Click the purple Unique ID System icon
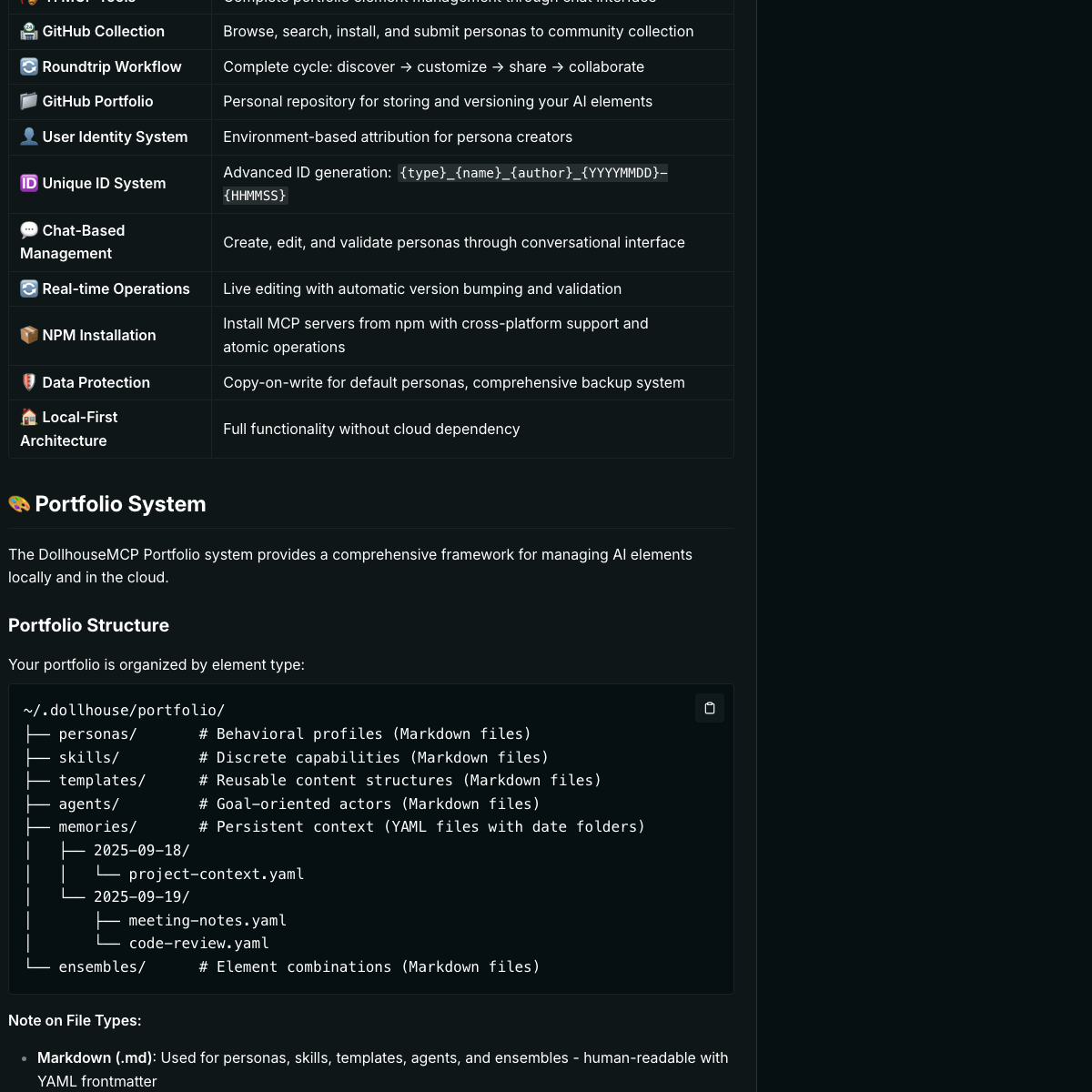Screen dimensions: 1092x1092 point(29,183)
